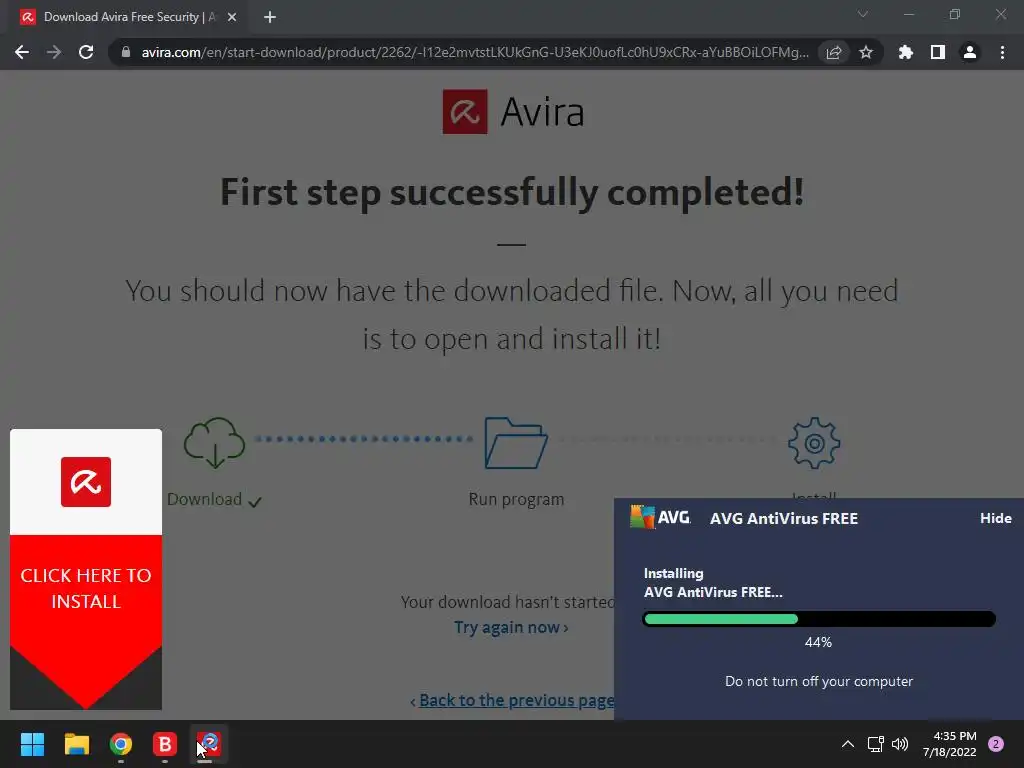Open the Windows Start menu
This screenshot has height=768, width=1024.
[x=32, y=744]
